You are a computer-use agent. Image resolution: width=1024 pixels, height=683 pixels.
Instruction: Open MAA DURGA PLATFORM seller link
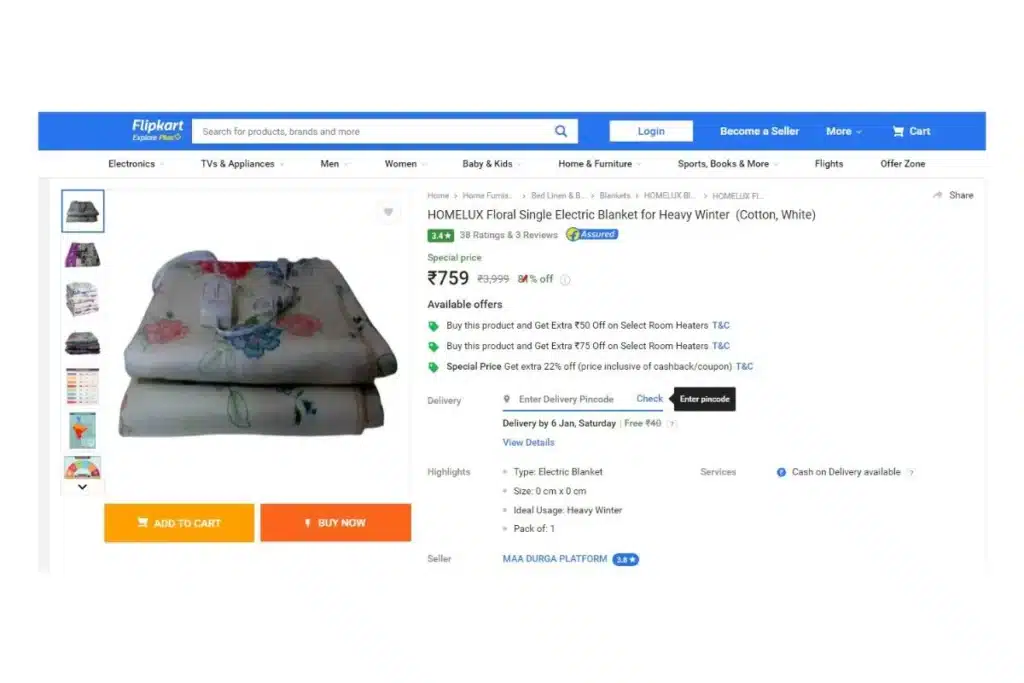(554, 559)
